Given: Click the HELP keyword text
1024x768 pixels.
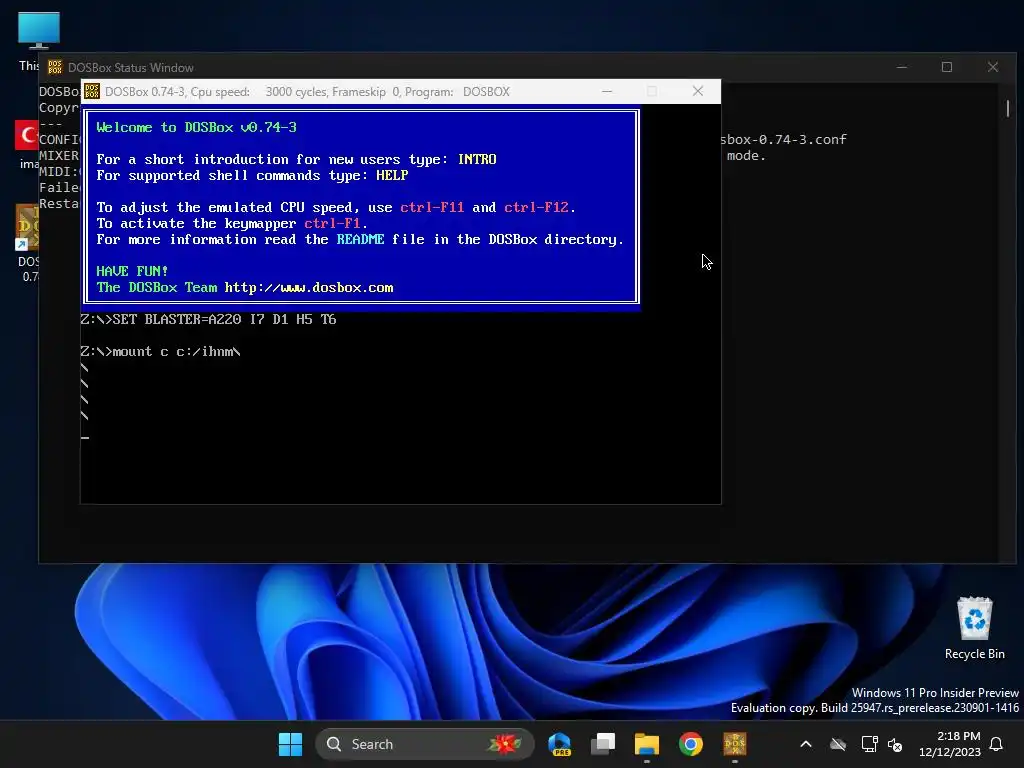Looking at the screenshot, I should pos(392,176).
